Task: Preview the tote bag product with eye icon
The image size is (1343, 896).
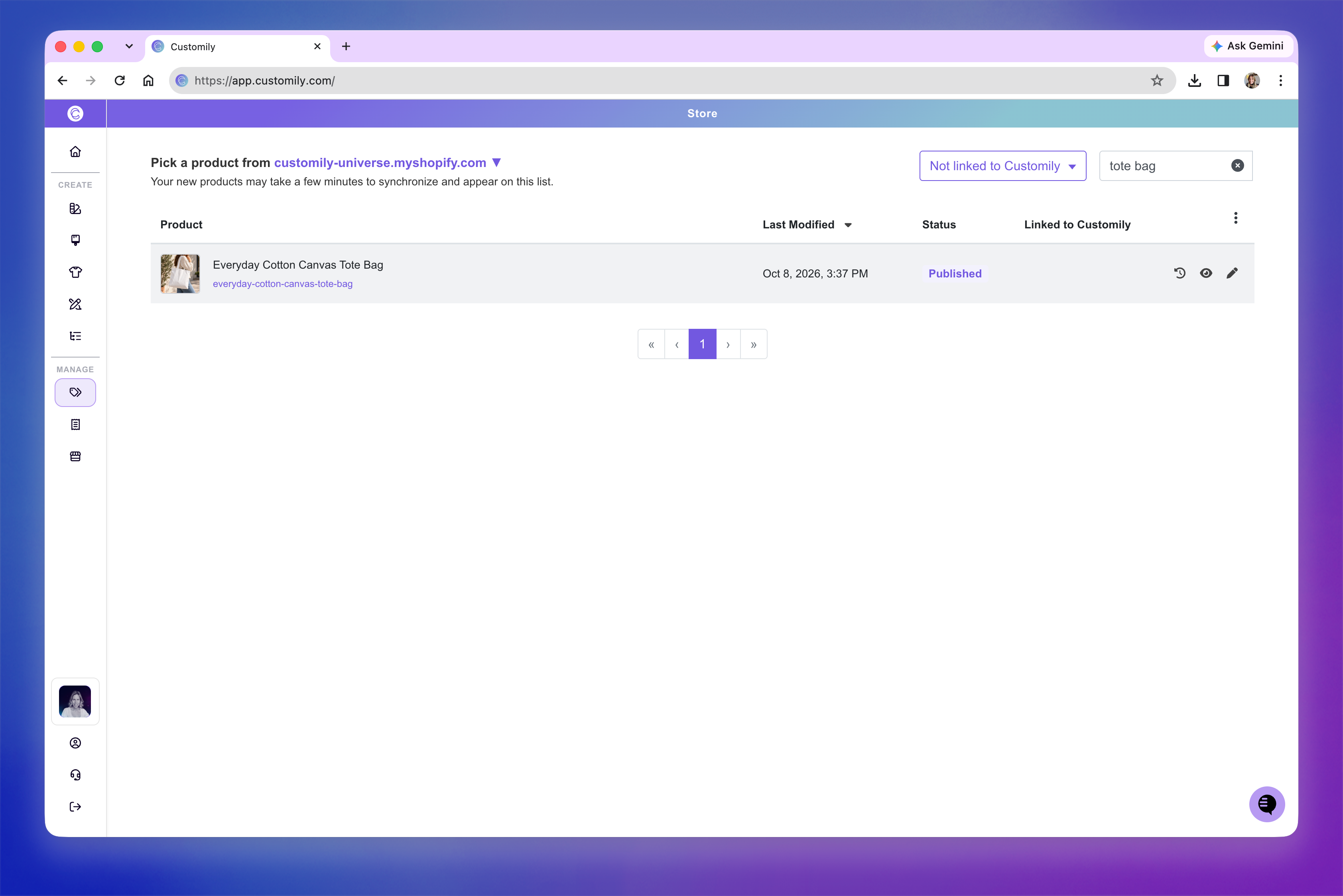Action: pyautogui.click(x=1206, y=273)
